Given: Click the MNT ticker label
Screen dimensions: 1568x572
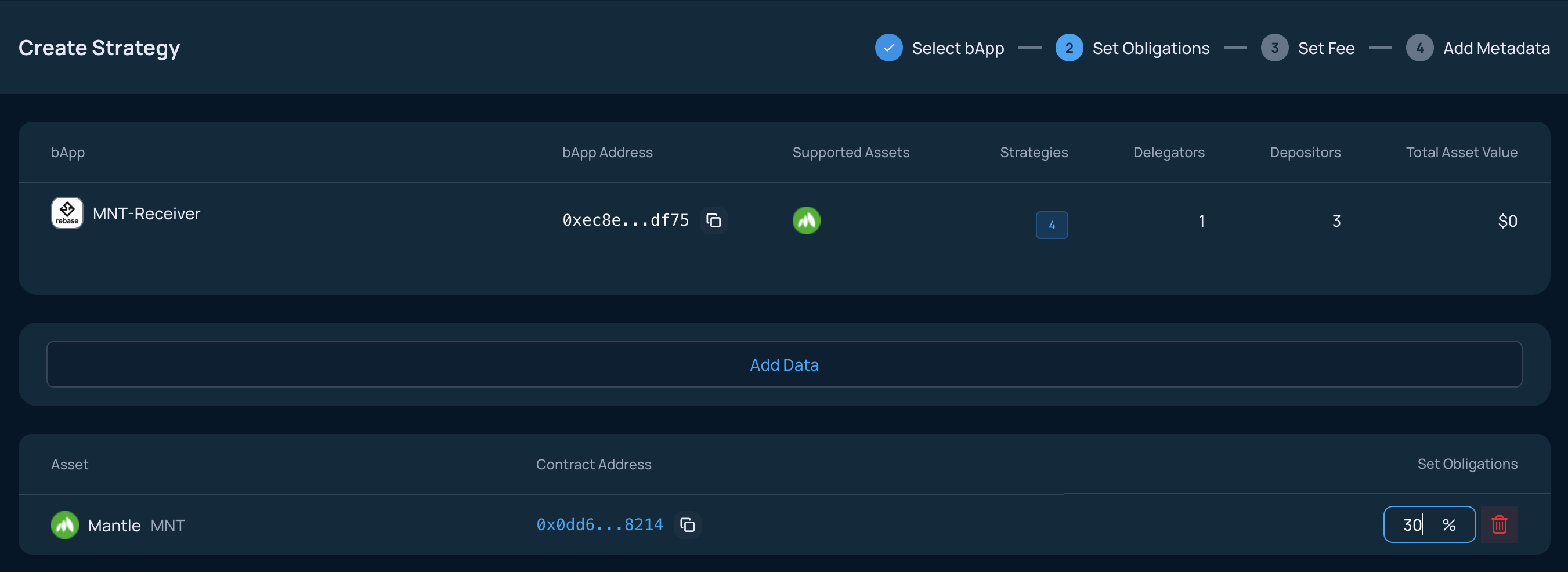Looking at the screenshot, I should 167,525.
